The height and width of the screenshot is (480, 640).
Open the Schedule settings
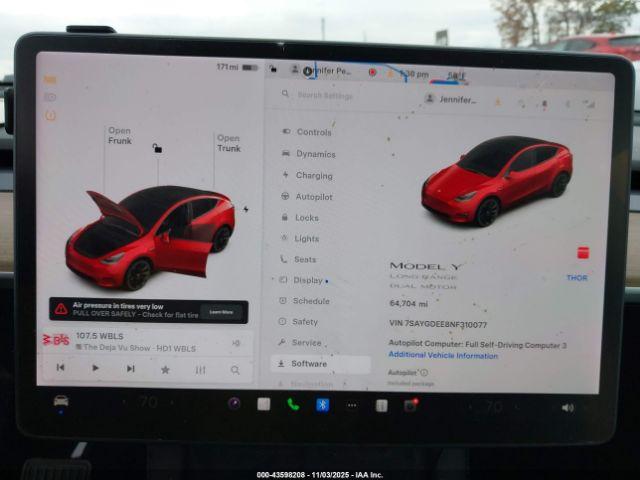coord(304,301)
